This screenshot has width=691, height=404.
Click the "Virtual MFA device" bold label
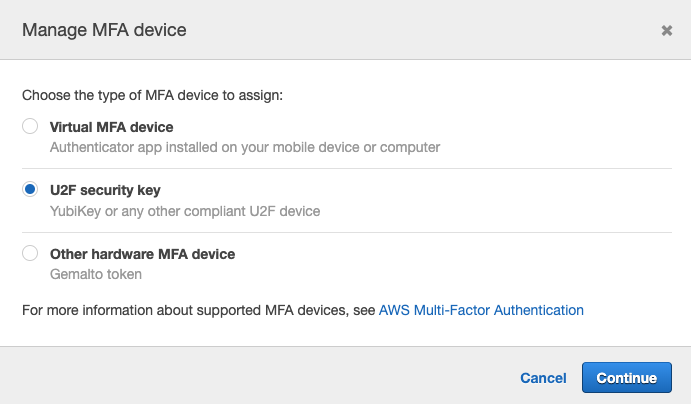[x=111, y=127]
